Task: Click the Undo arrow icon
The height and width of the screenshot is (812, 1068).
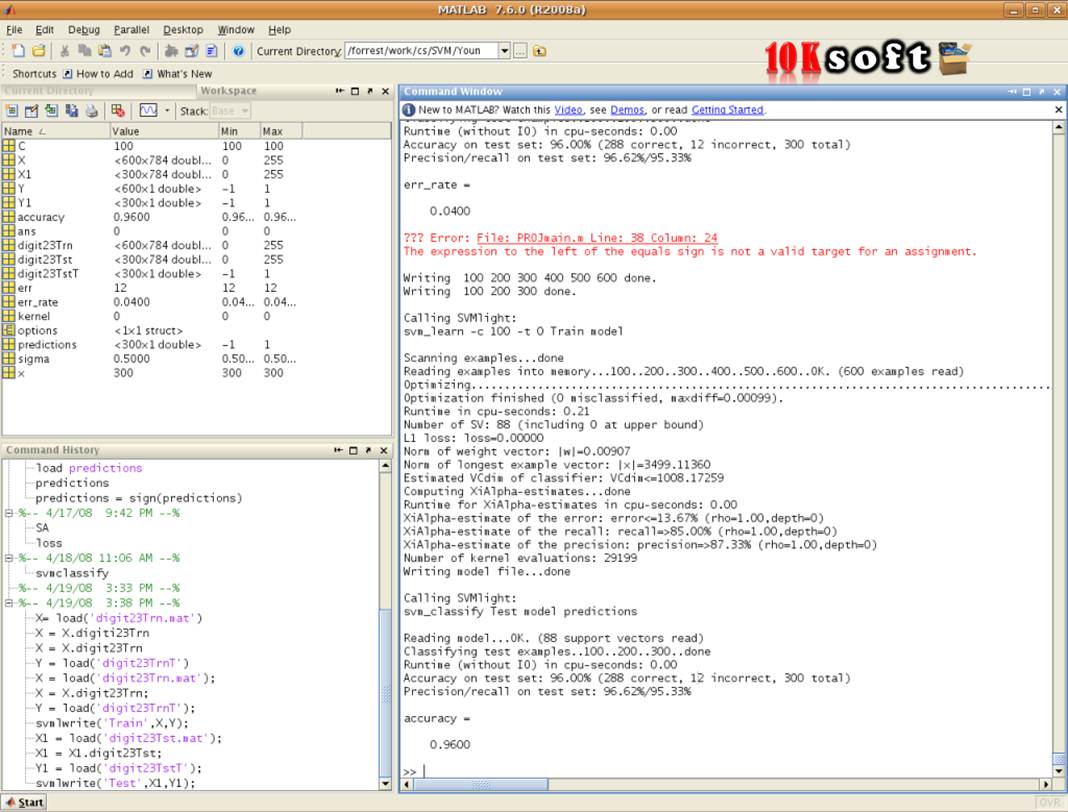Action: 125,51
